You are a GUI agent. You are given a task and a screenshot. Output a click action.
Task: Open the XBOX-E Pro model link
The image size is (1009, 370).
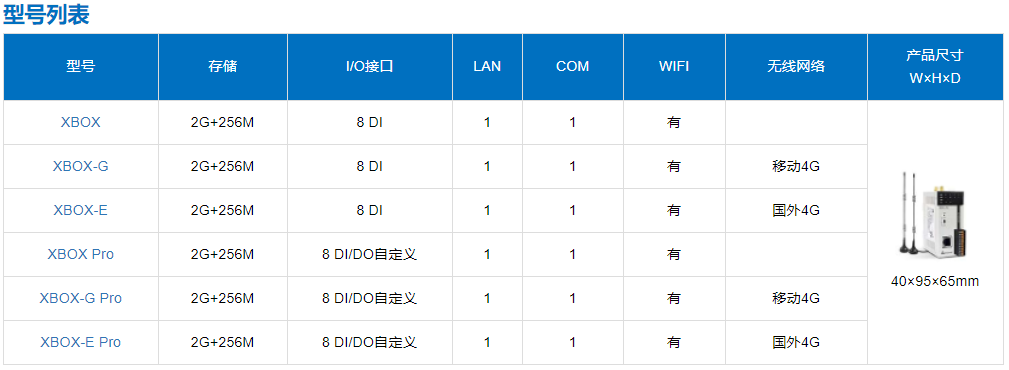(x=80, y=342)
